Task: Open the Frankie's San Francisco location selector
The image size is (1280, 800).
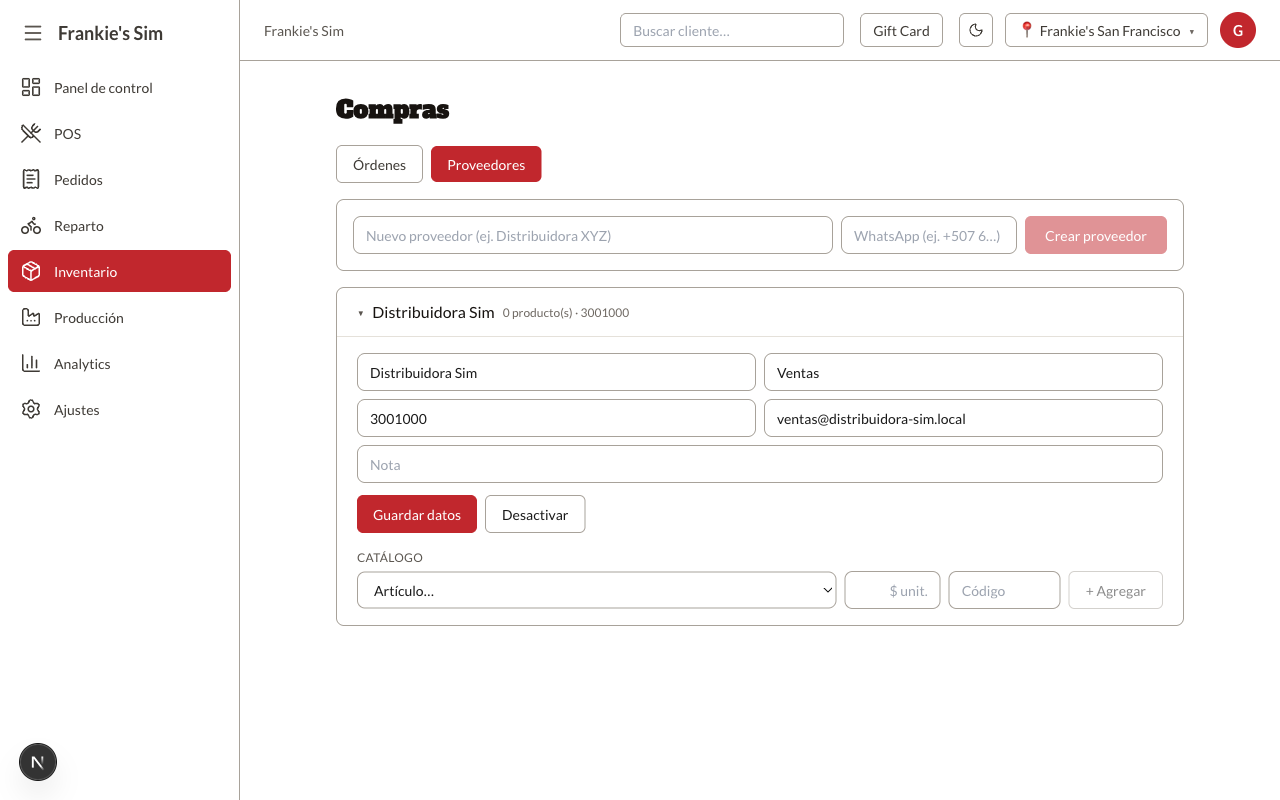Action: point(1106,30)
